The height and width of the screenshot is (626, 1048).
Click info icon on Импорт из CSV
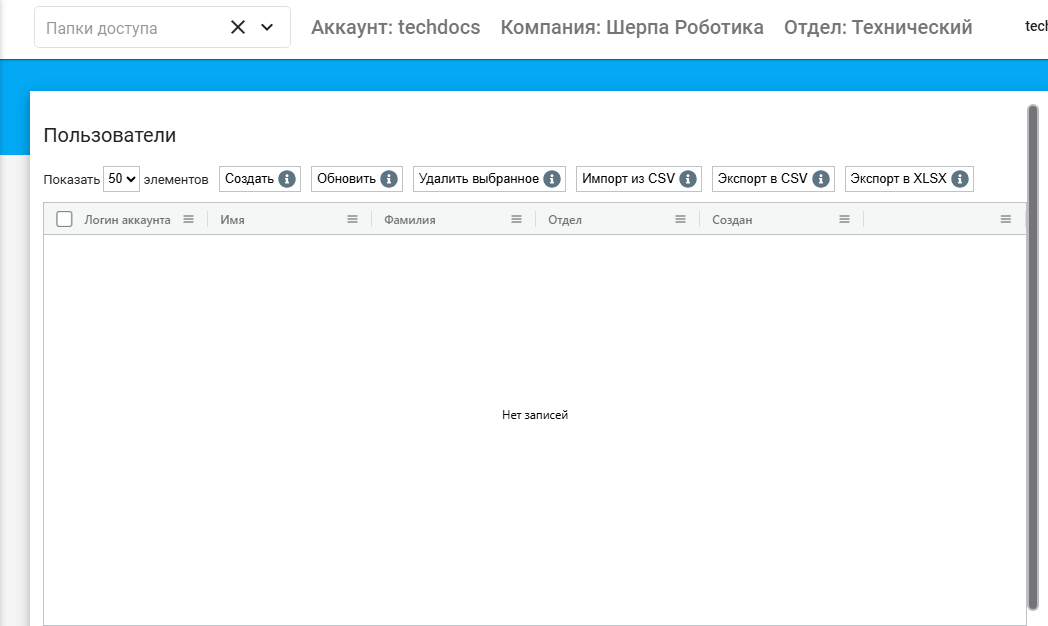coord(688,179)
